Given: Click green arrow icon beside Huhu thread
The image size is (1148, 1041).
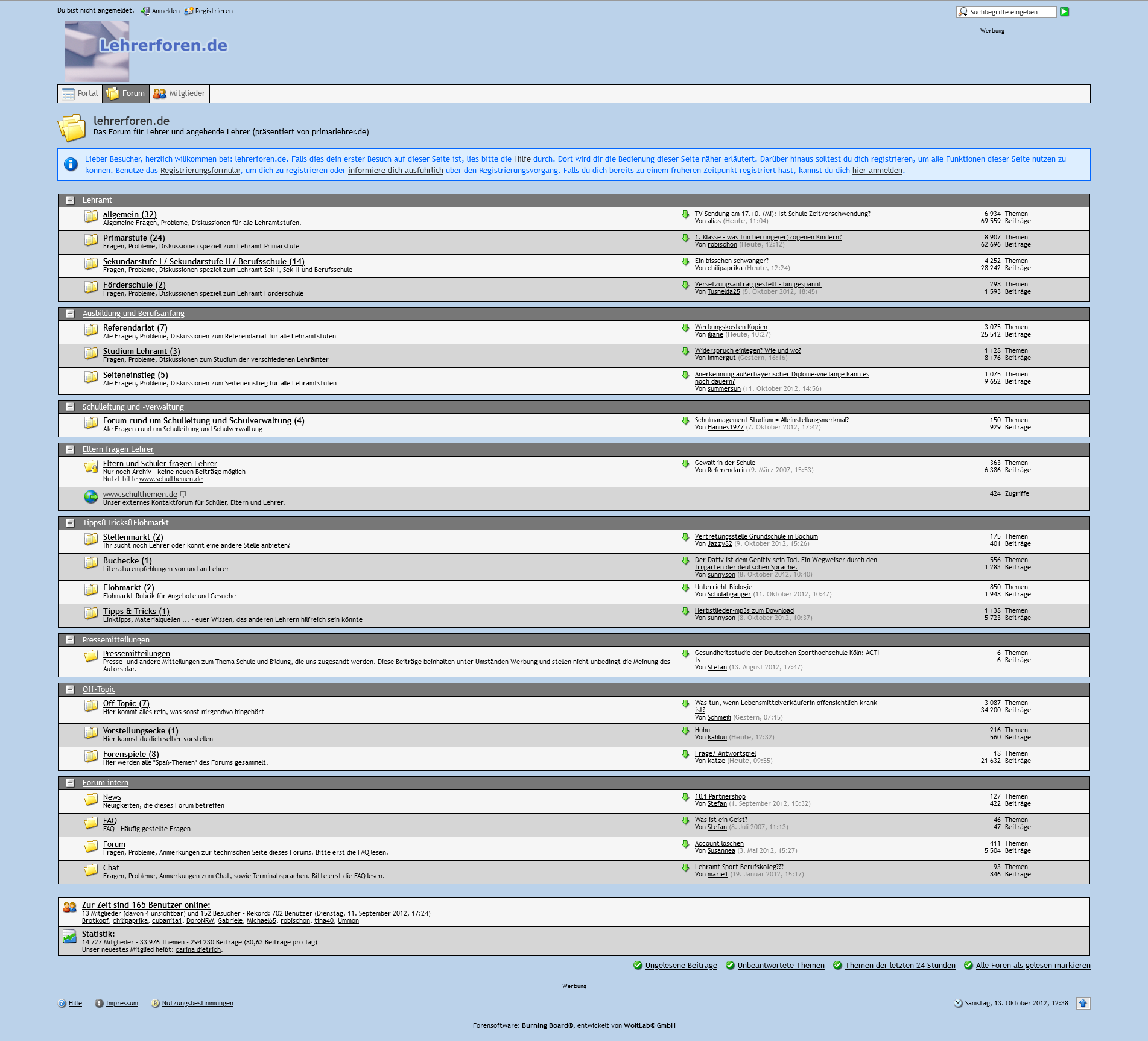Looking at the screenshot, I should pyautogui.click(x=685, y=731).
